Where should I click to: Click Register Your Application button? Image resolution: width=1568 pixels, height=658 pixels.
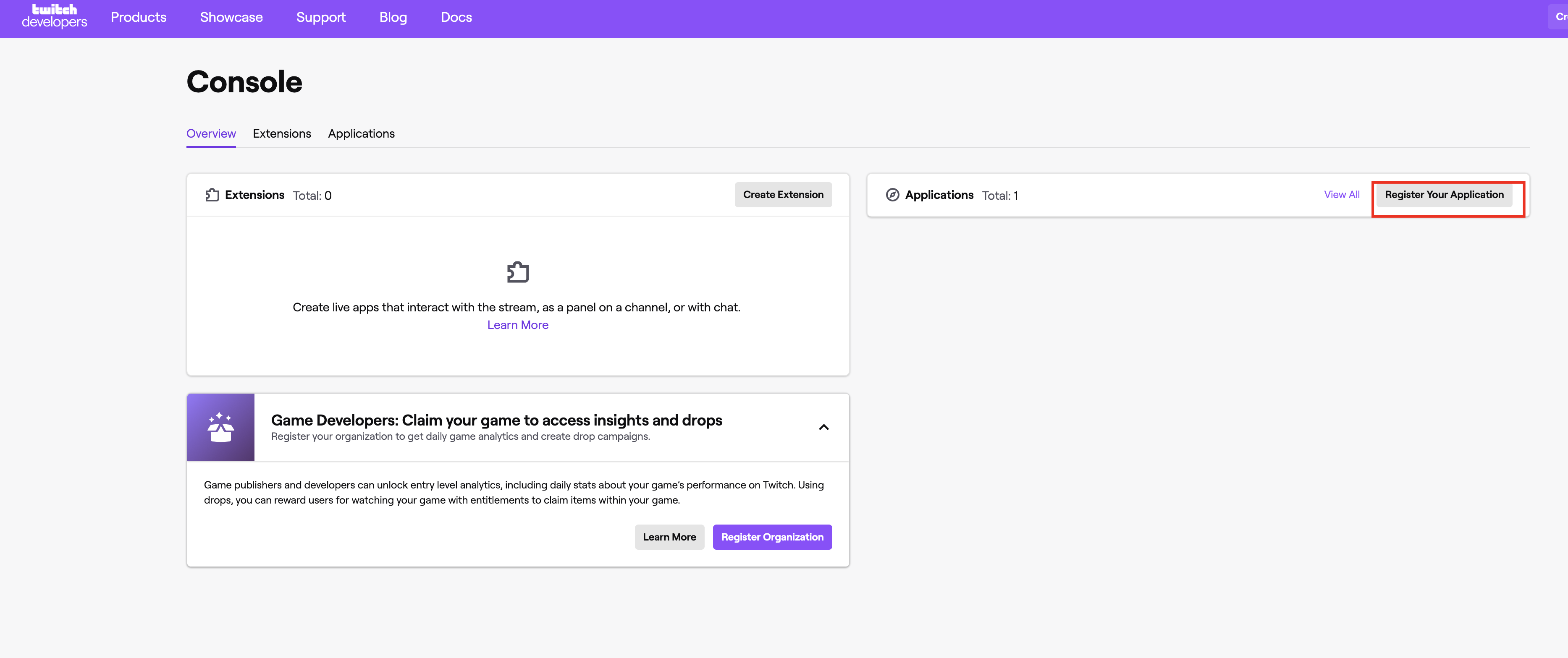click(1444, 195)
